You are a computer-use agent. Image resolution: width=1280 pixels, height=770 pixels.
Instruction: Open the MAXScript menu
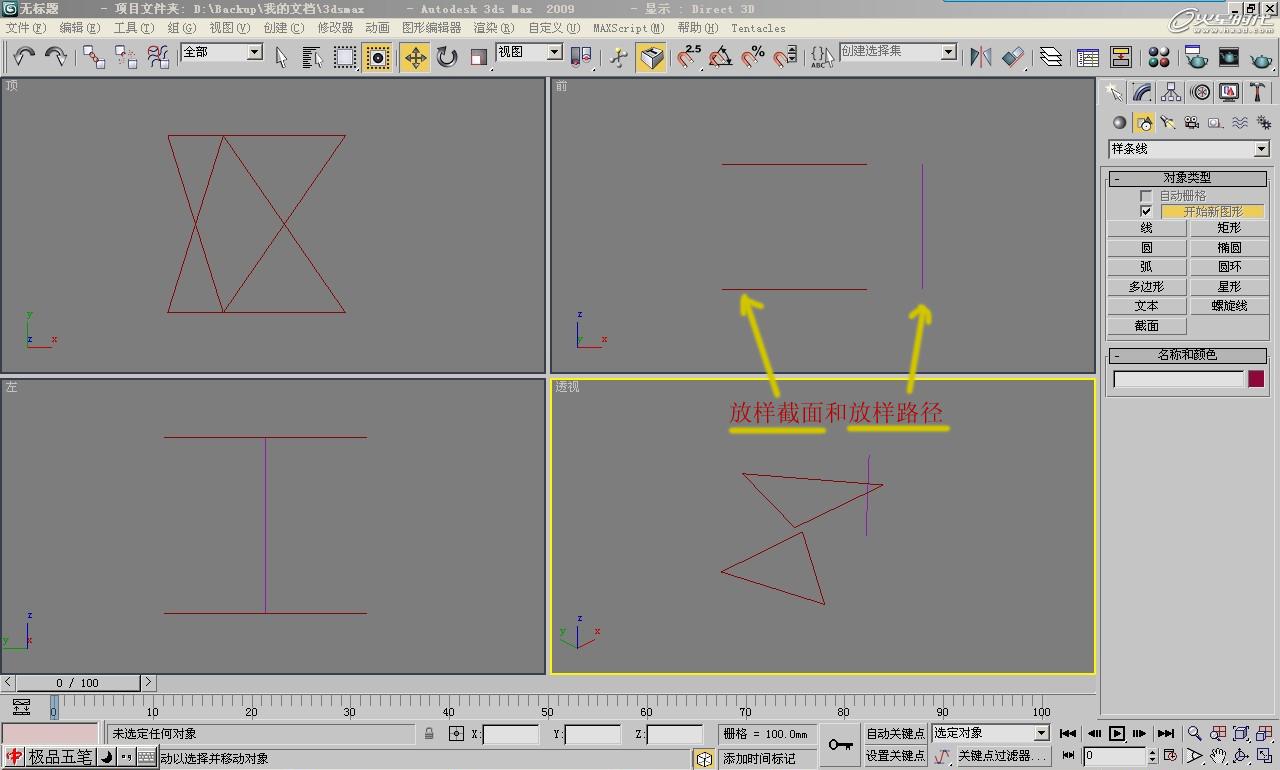[x=628, y=28]
